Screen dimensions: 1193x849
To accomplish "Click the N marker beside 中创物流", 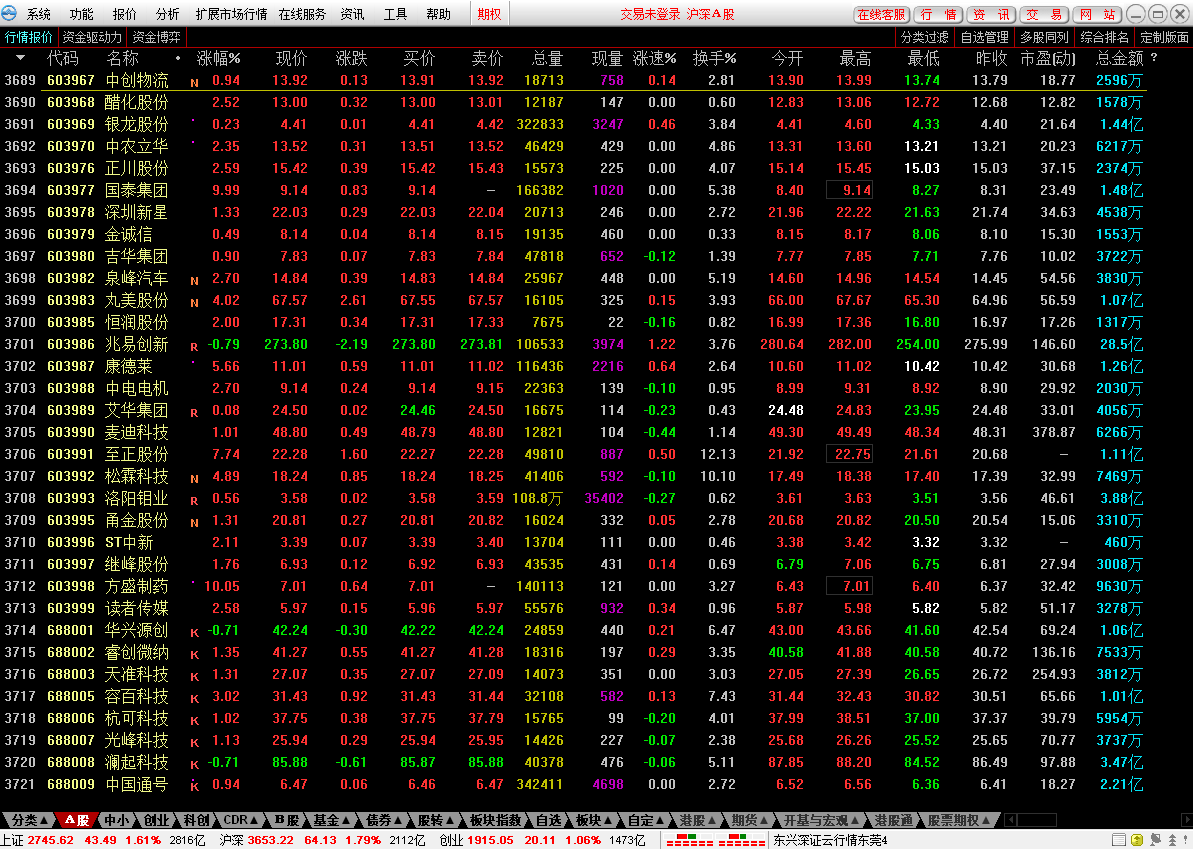I will 194,83.
